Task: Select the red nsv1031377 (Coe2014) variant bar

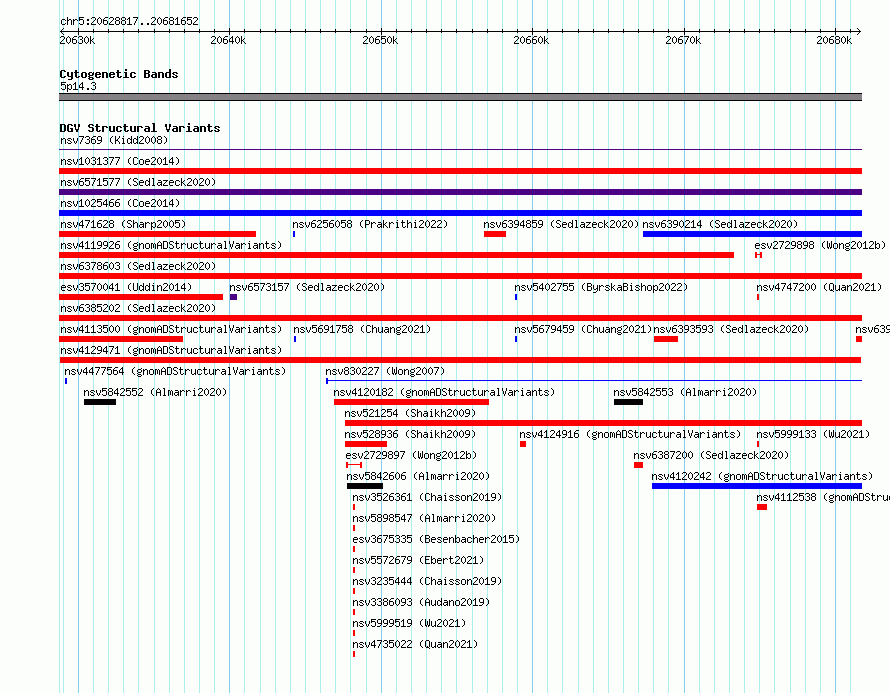Action: [460, 171]
